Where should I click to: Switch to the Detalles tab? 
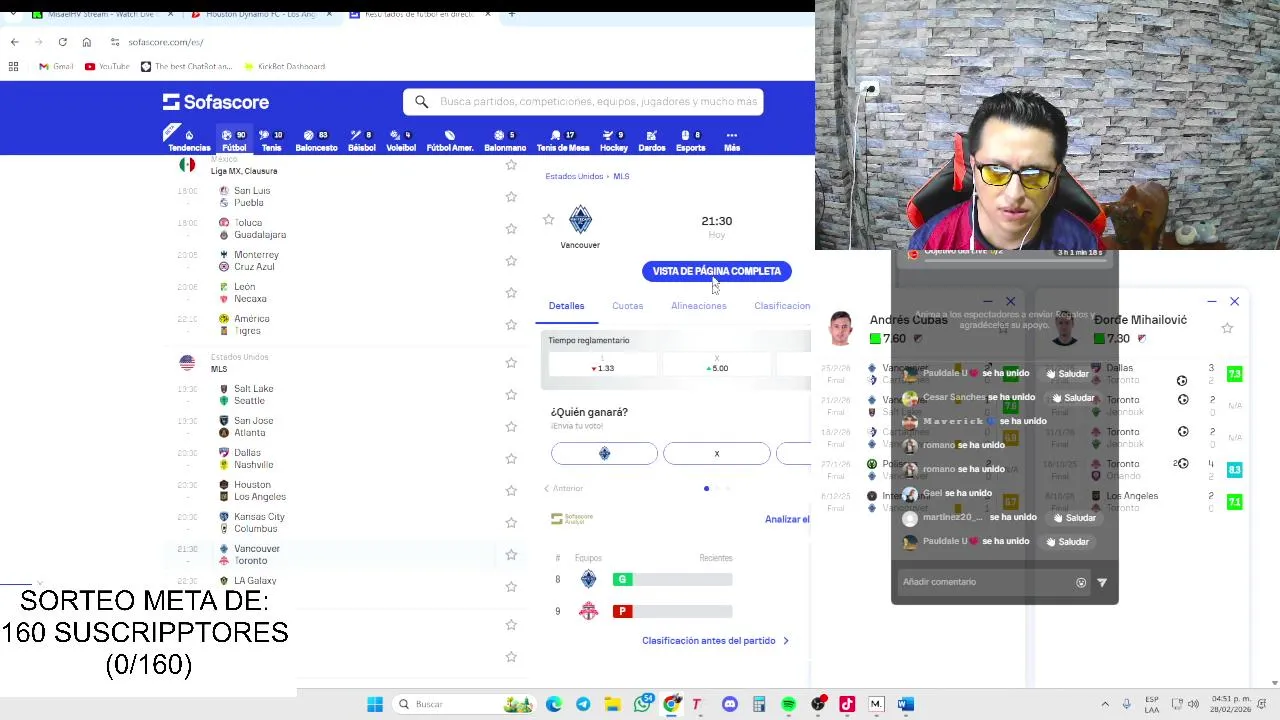click(566, 306)
